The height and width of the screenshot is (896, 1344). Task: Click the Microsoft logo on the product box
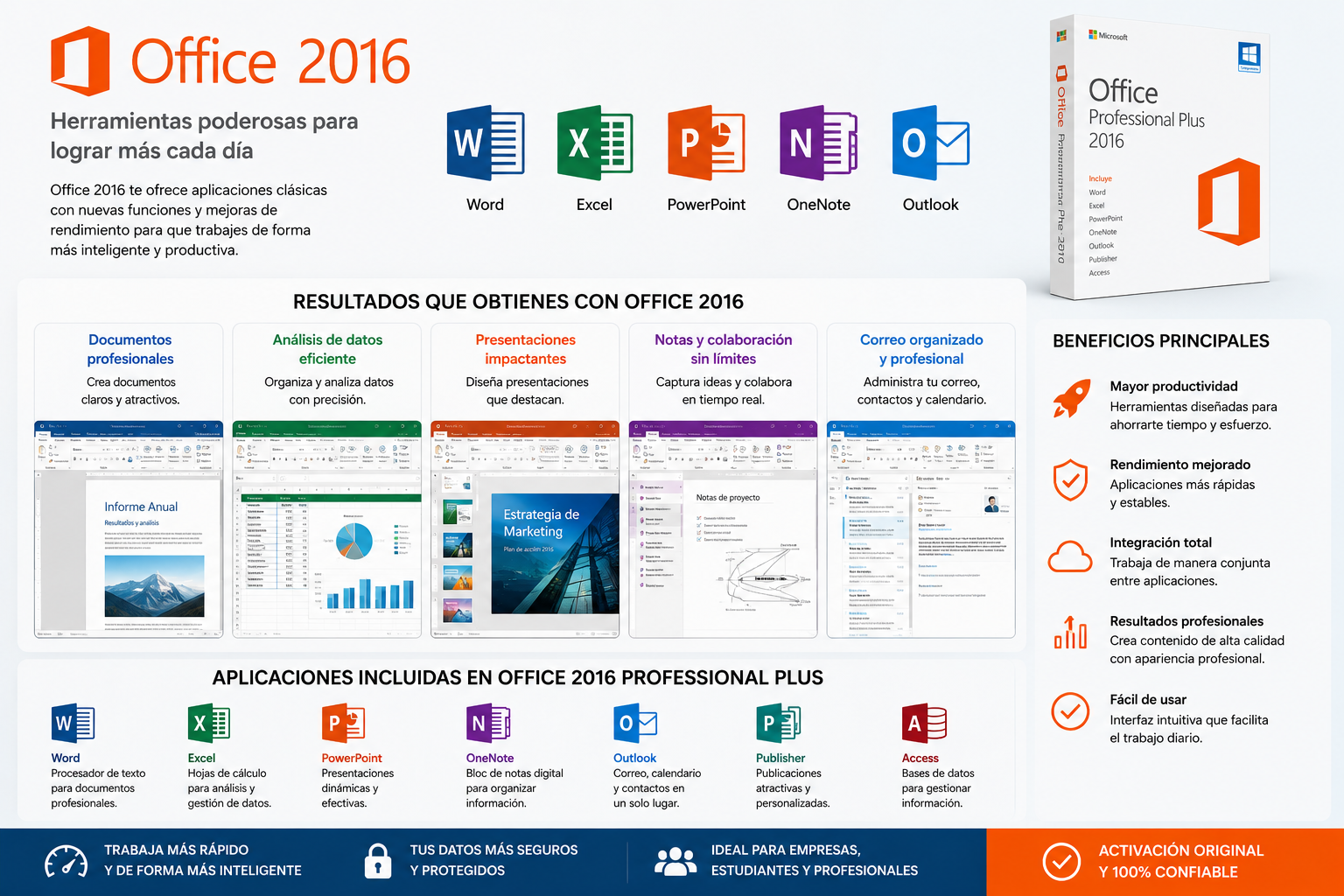[1108, 36]
